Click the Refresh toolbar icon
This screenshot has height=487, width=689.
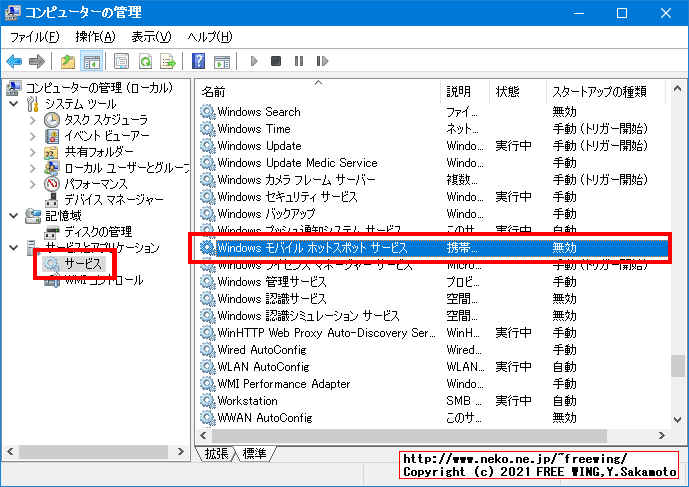coord(145,61)
